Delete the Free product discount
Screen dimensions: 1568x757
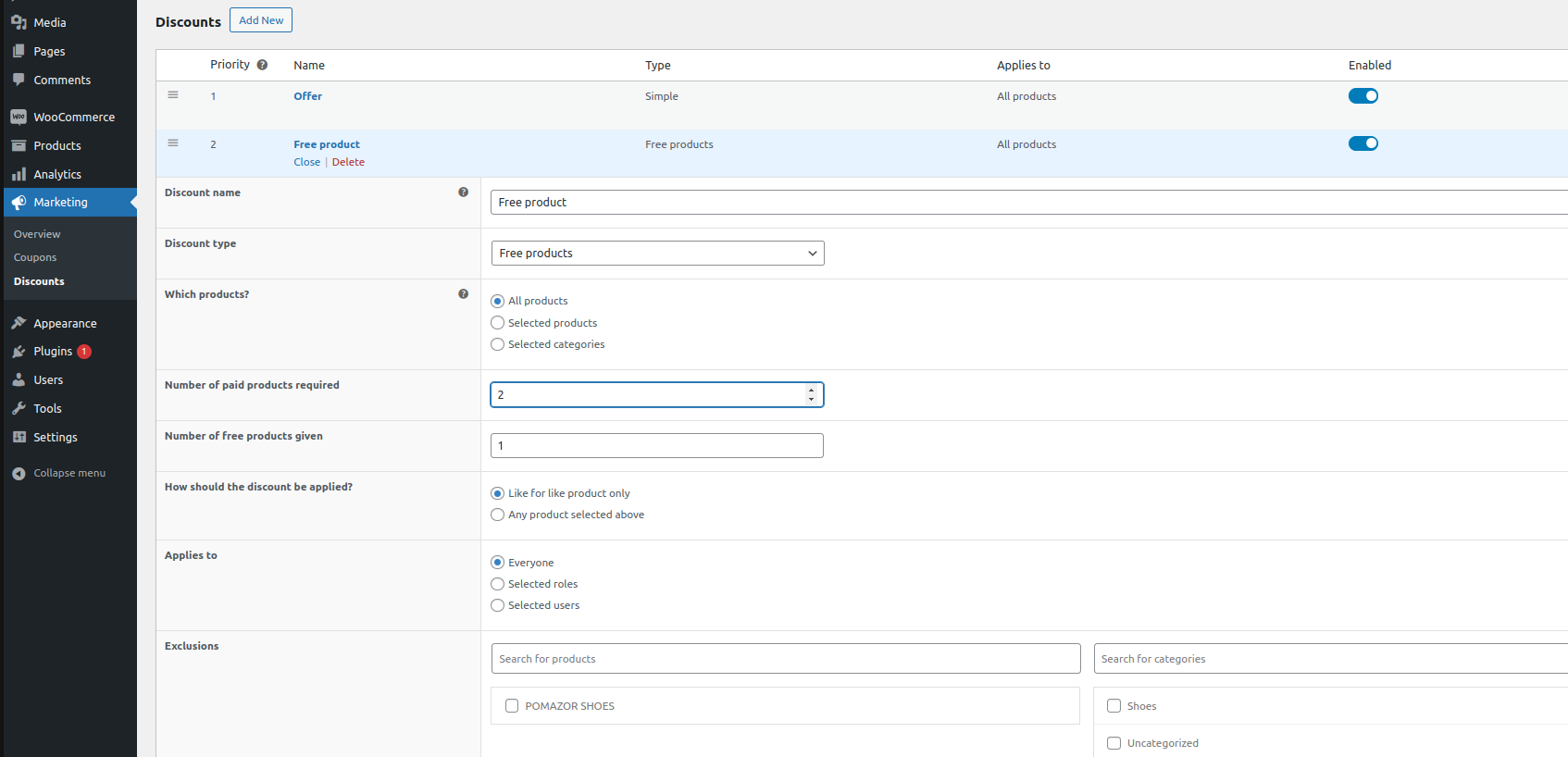(x=348, y=162)
